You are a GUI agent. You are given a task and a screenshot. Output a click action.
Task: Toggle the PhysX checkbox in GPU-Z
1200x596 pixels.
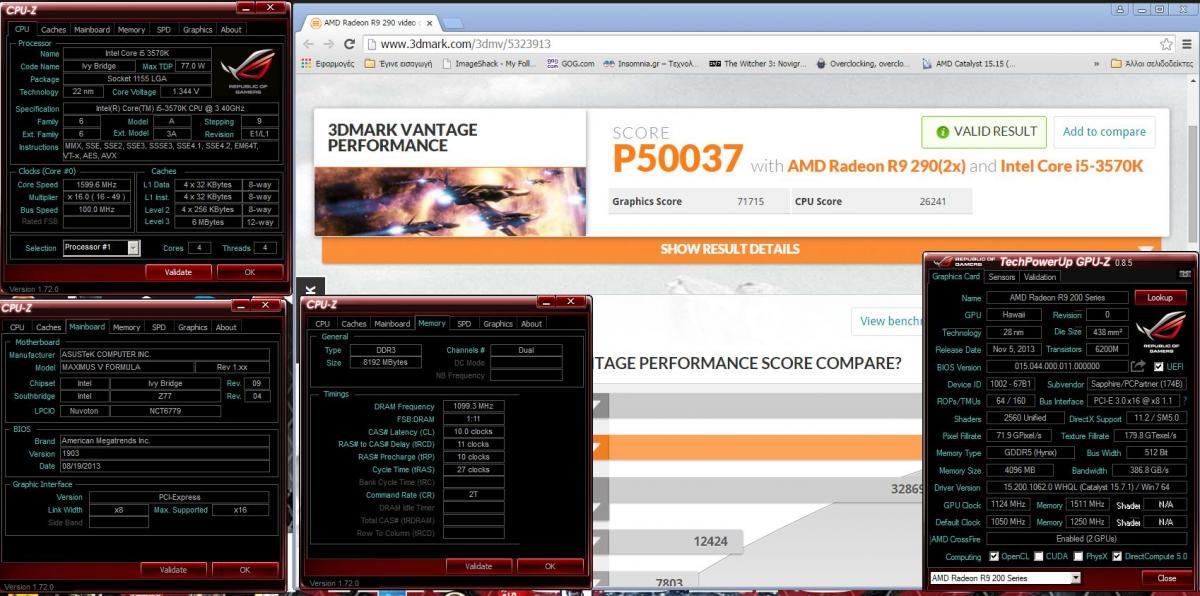click(x=1077, y=556)
